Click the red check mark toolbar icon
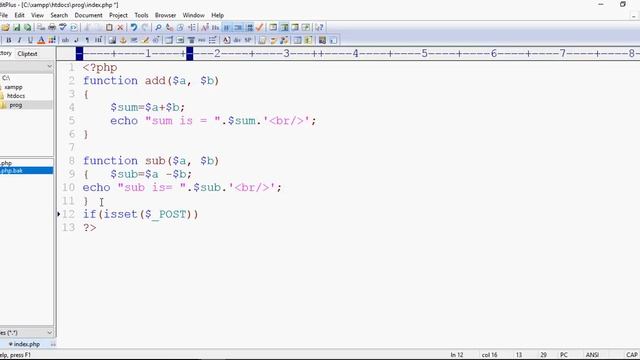This screenshot has height=360, width=640. (x=260, y=27)
